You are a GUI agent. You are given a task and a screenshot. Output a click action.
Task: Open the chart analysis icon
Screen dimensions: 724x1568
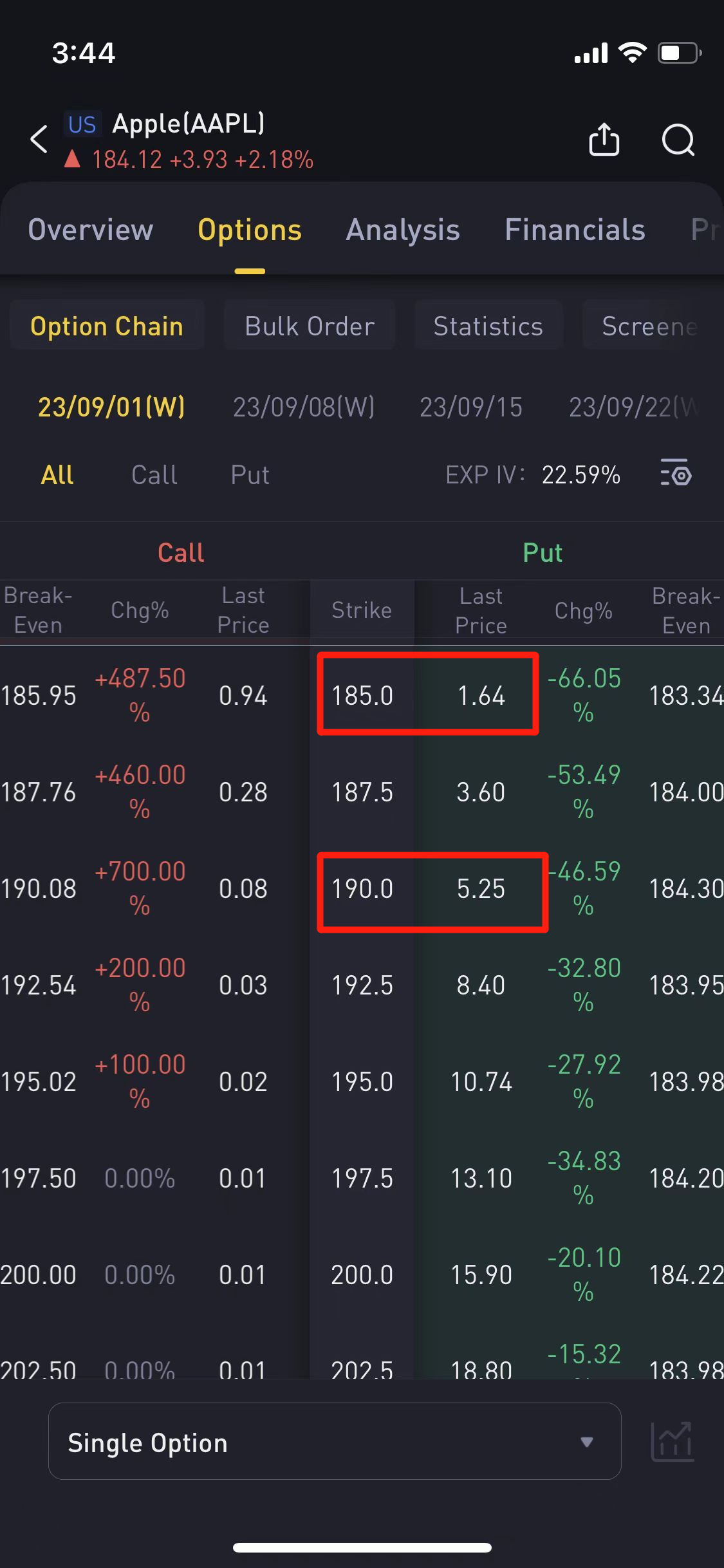[672, 1441]
